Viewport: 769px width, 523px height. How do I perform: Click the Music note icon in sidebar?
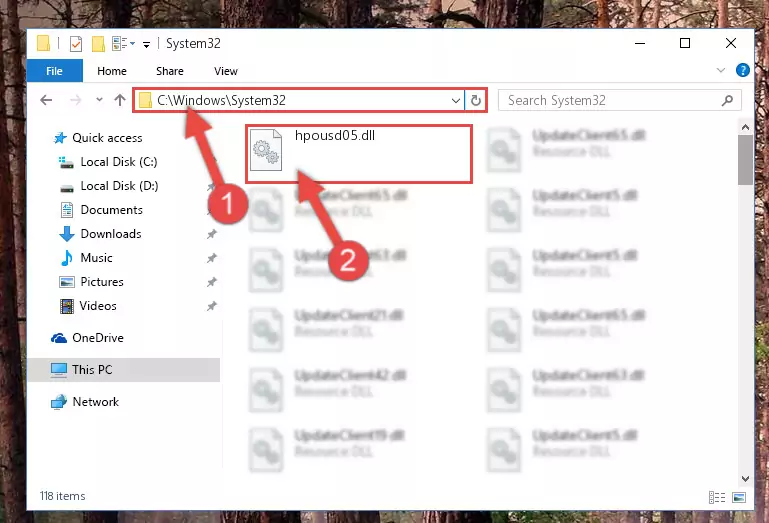pos(67,258)
